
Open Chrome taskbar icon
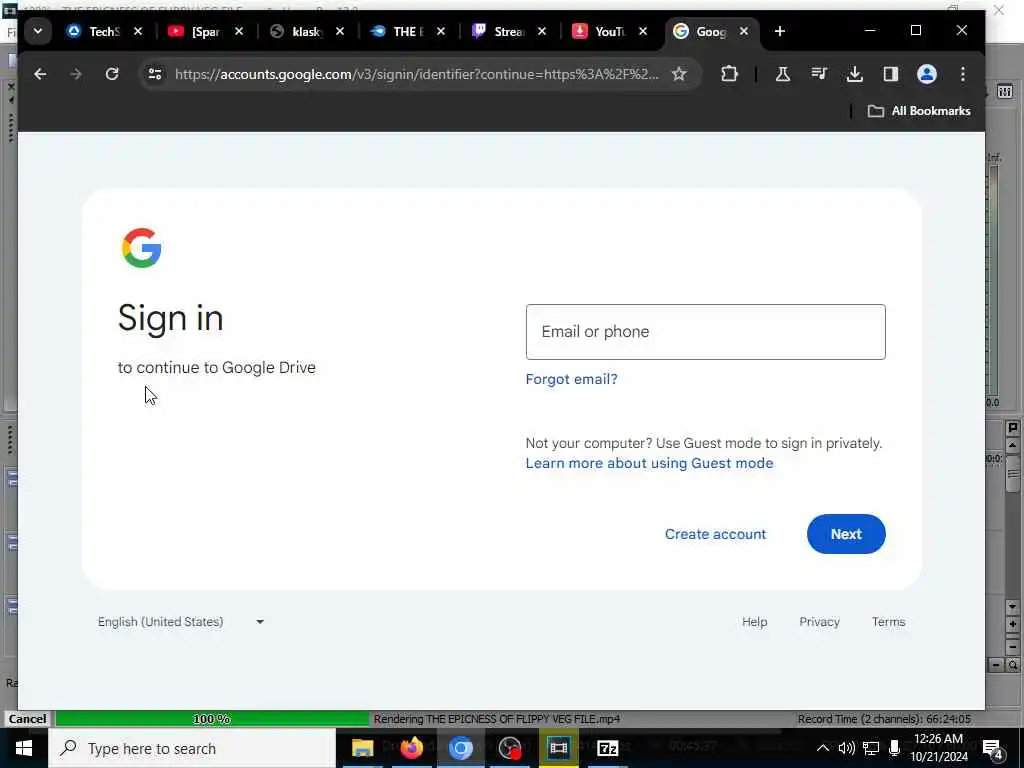click(x=460, y=748)
